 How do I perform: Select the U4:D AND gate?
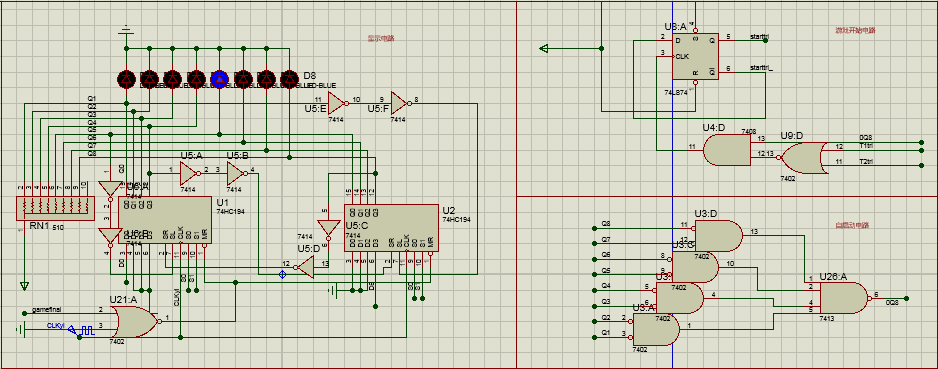pos(727,150)
